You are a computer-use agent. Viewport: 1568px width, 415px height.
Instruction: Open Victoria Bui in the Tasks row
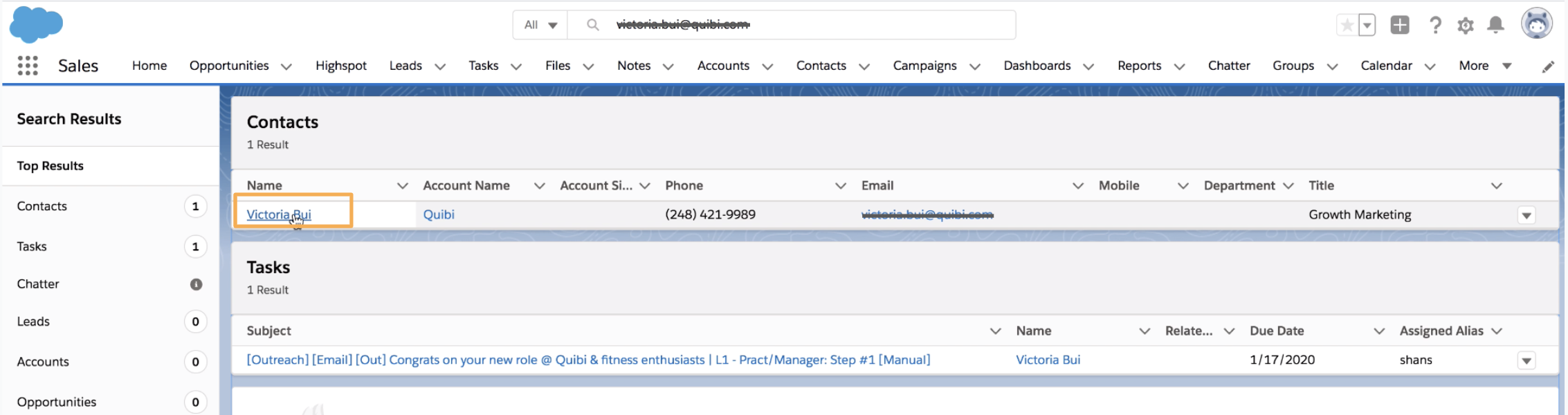[x=1048, y=360]
